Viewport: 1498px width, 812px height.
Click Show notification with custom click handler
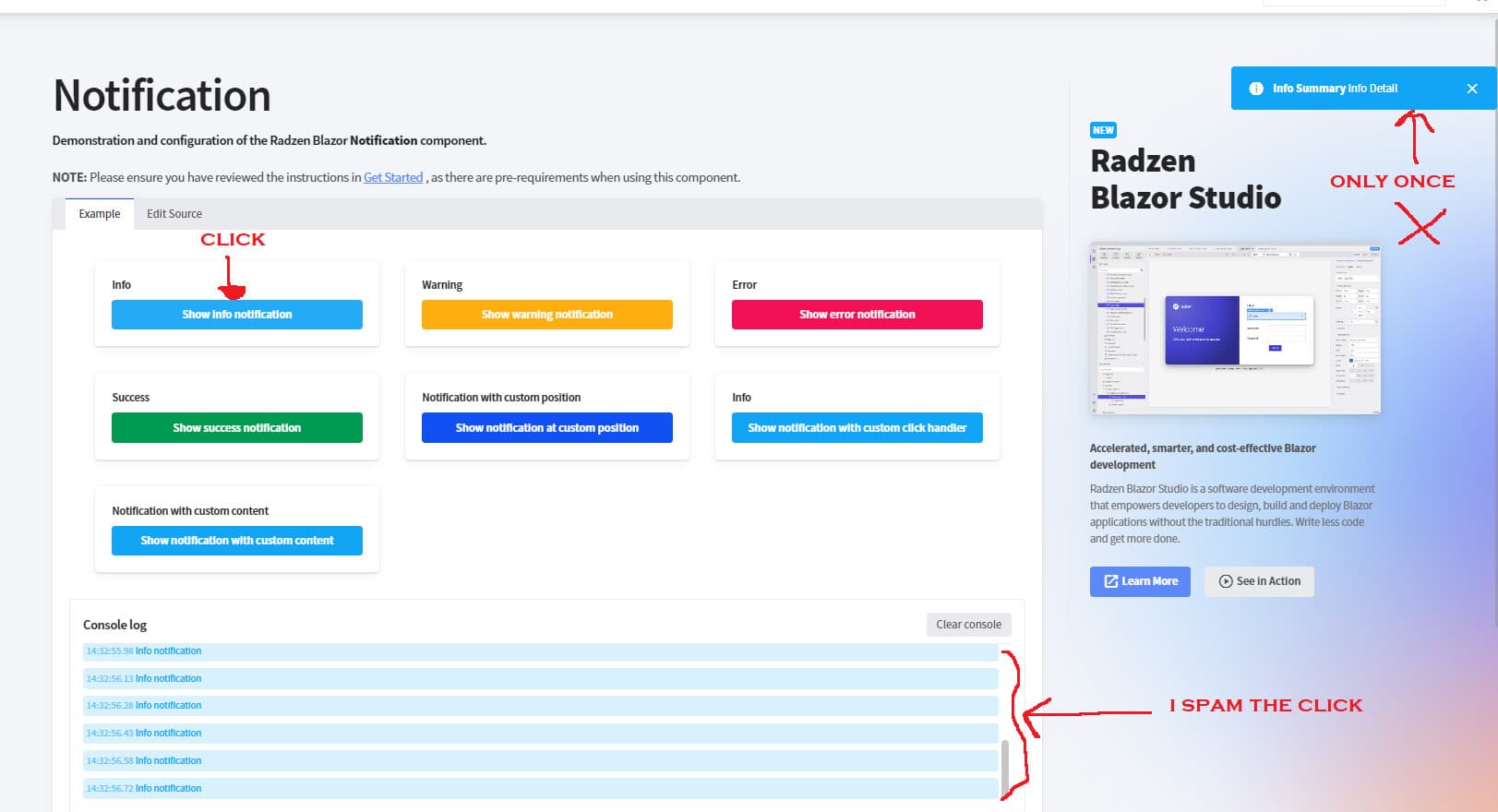click(857, 428)
